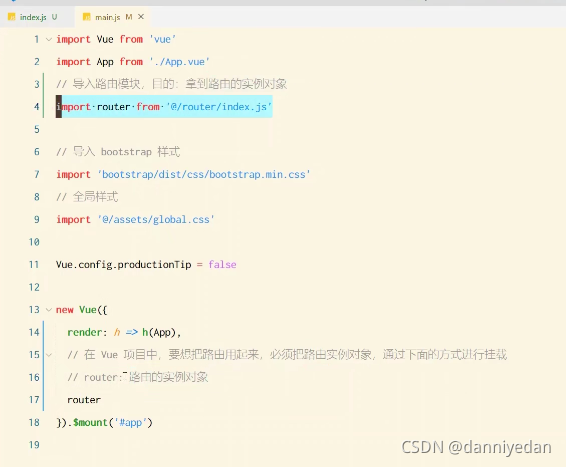The width and height of the screenshot is (566, 467).
Task: Collapse the comment fold arrow at line 15
Action: (49, 355)
